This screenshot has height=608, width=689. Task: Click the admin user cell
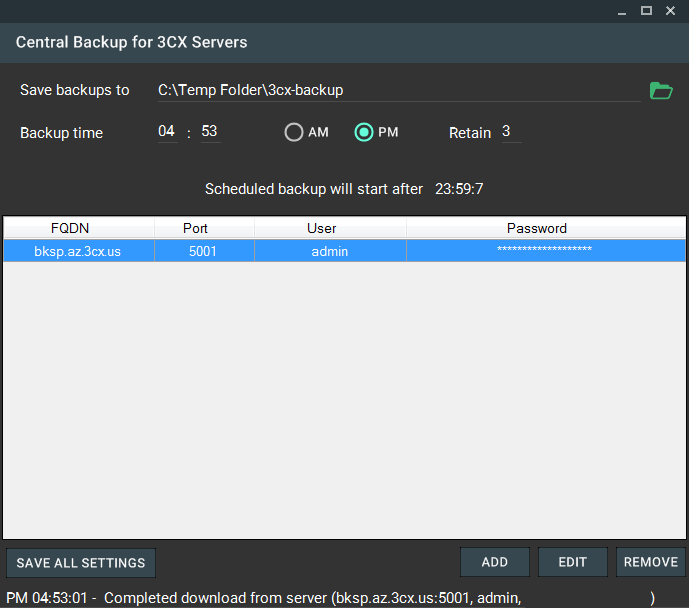pos(330,251)
